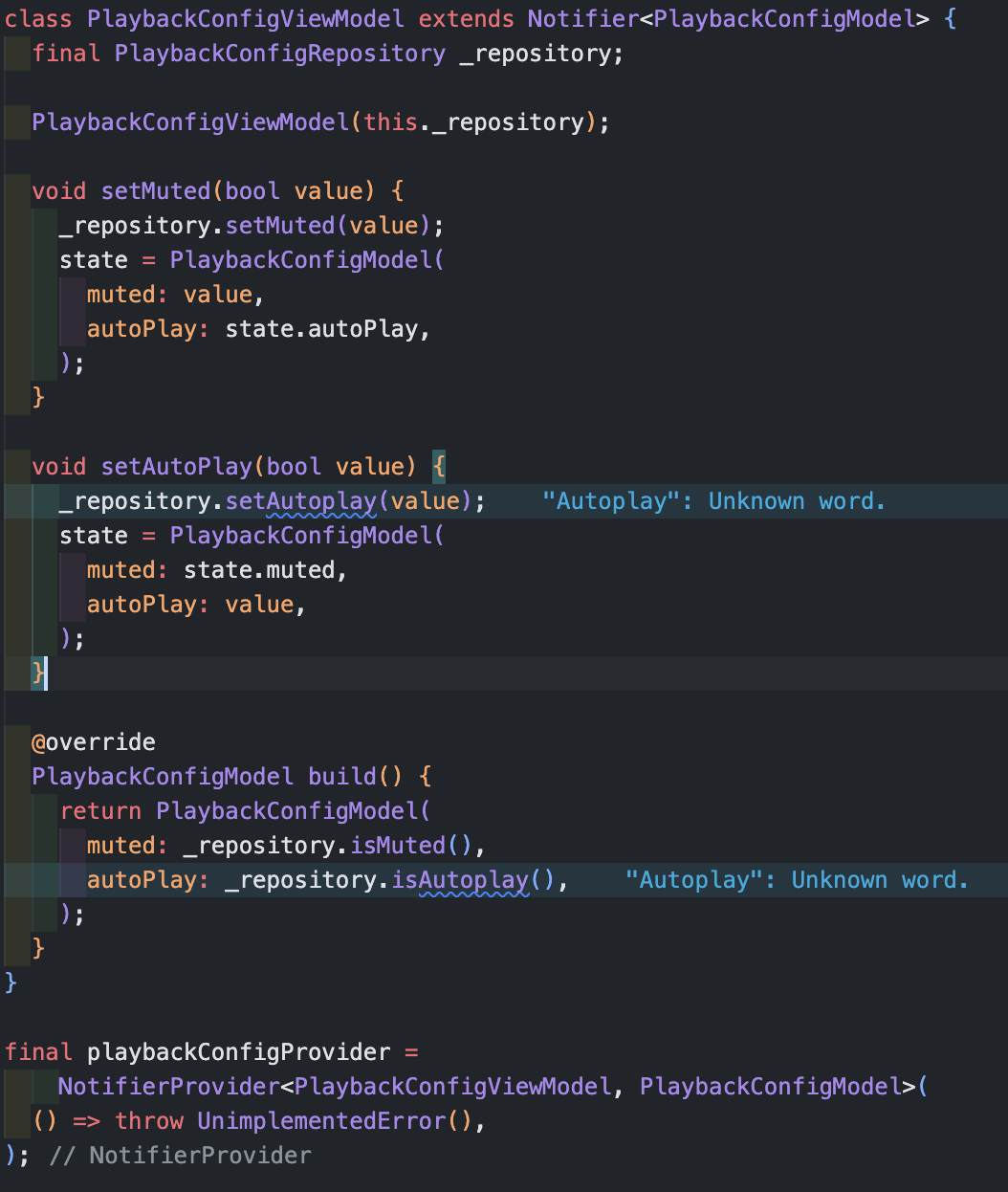Click 'value' on the 'muted: value,' line
Viewport: 1008px width, 1192px height.
tap(218, 294)
